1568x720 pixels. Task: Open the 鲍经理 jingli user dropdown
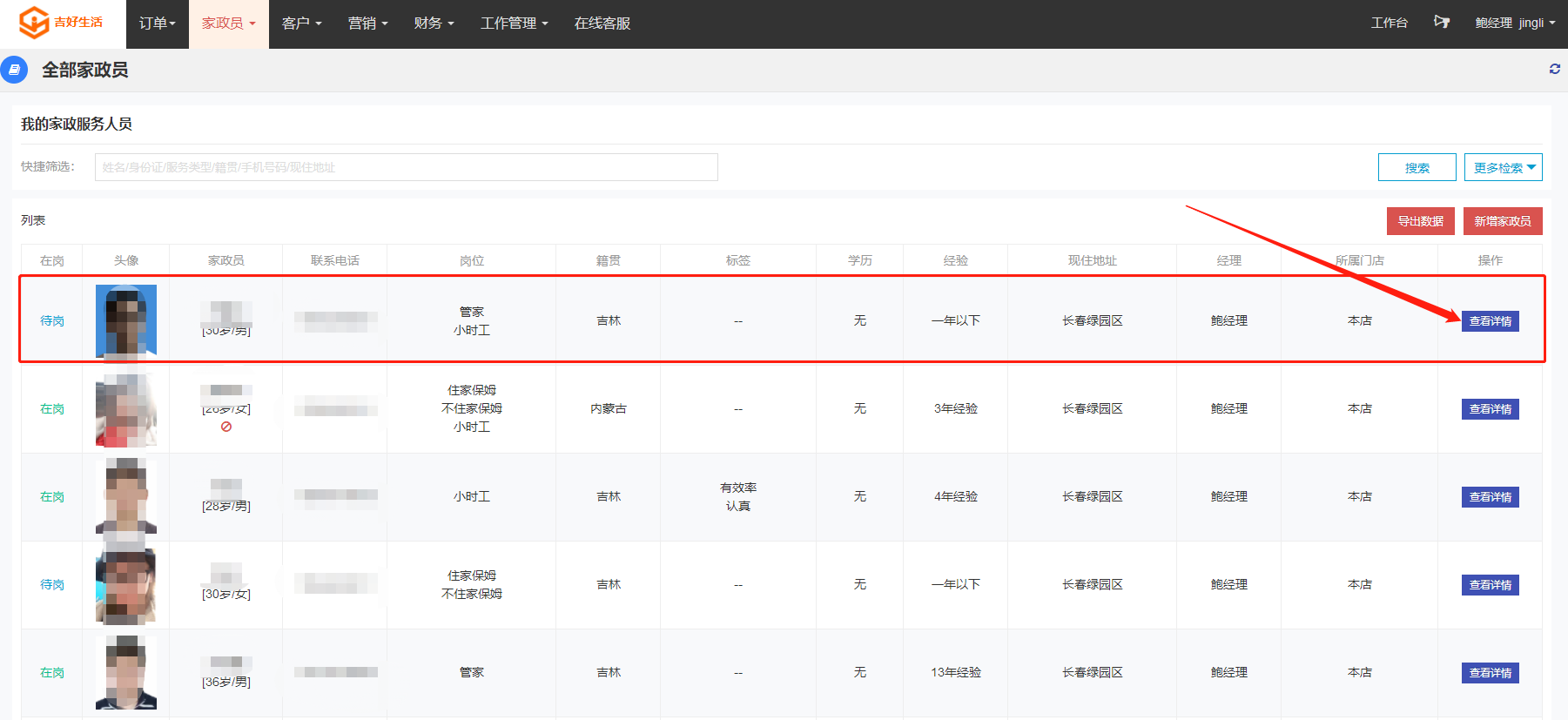[x=1515, y=23]
